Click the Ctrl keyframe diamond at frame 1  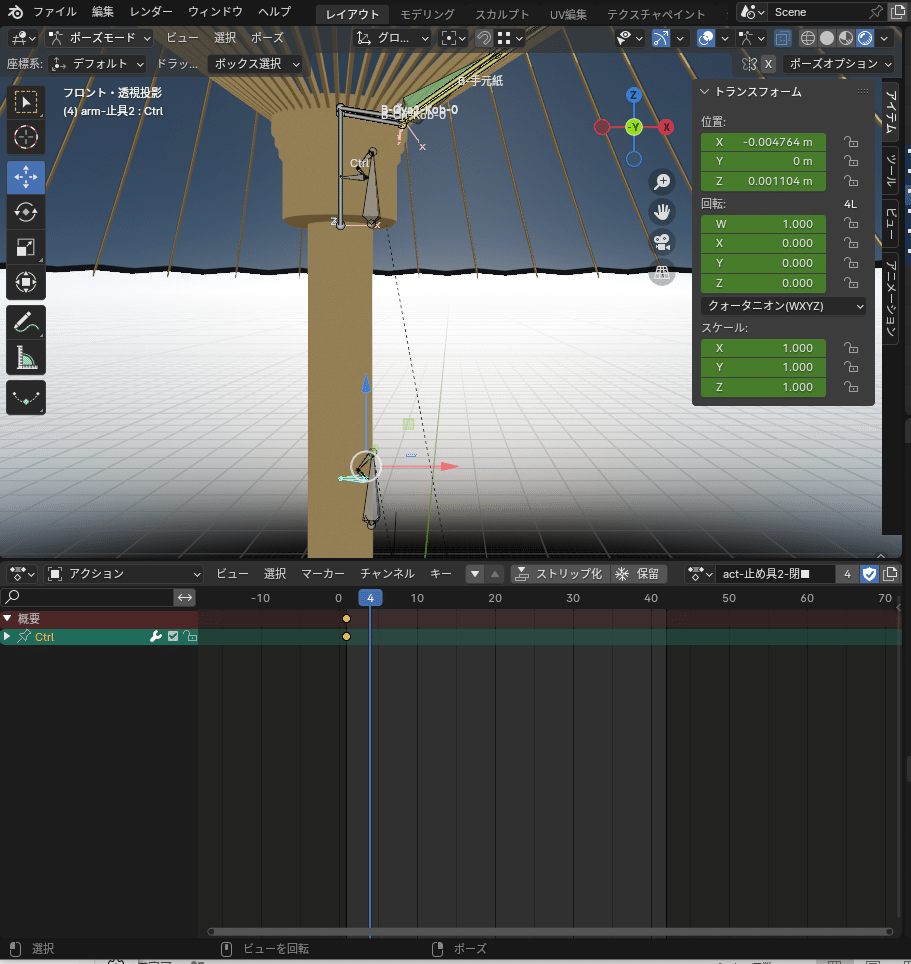[x=346, y=636]
